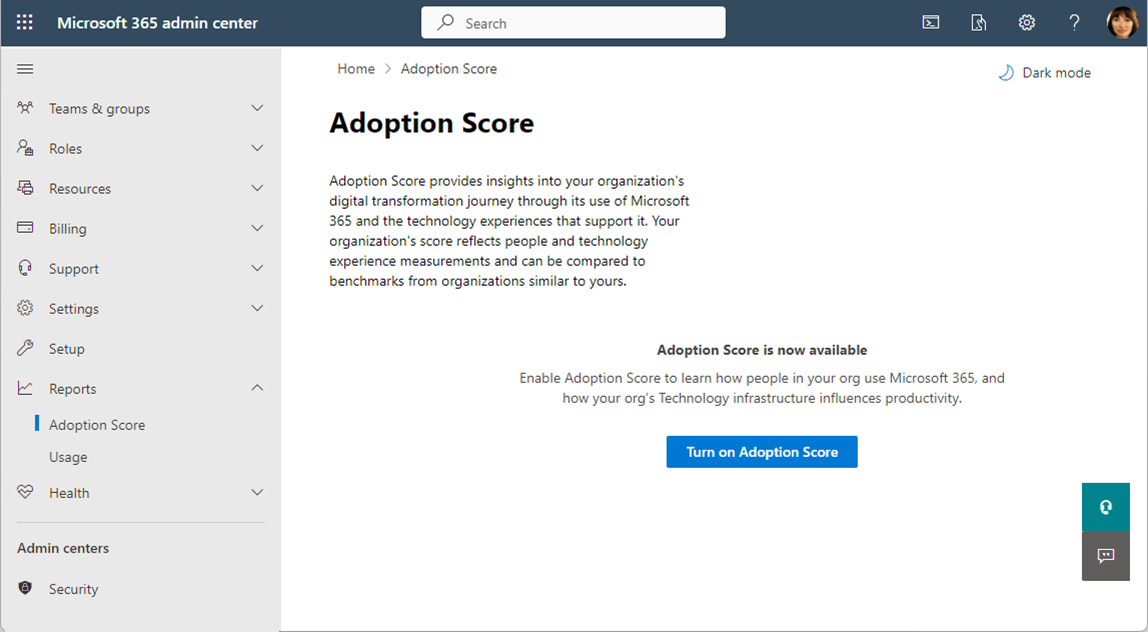
Task: Expand the Health chevron
Action: click(x=257, y=492)
